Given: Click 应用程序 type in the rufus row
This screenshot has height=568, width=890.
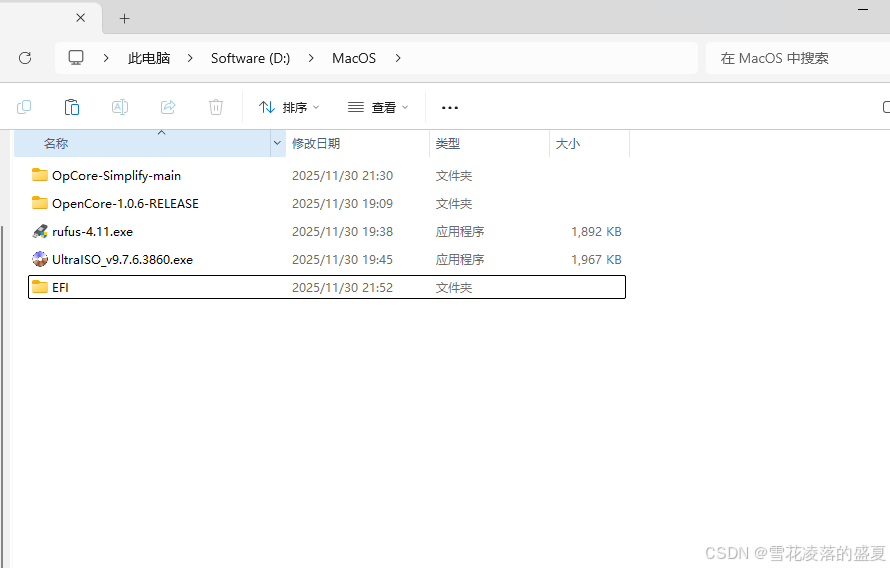Looking at the screenshot, I should point(460,232).
